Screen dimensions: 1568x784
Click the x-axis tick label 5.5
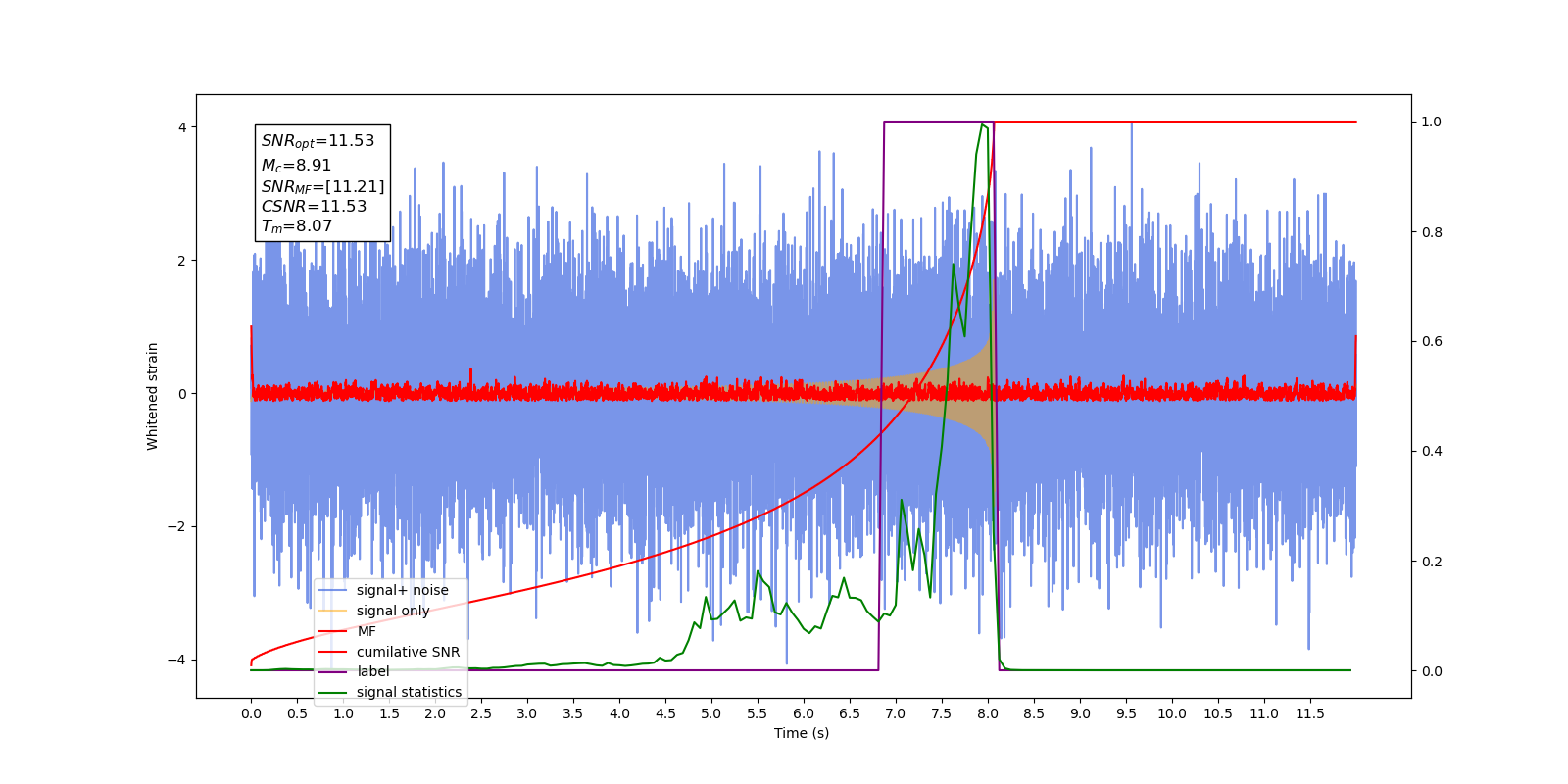tap(758, 713)
